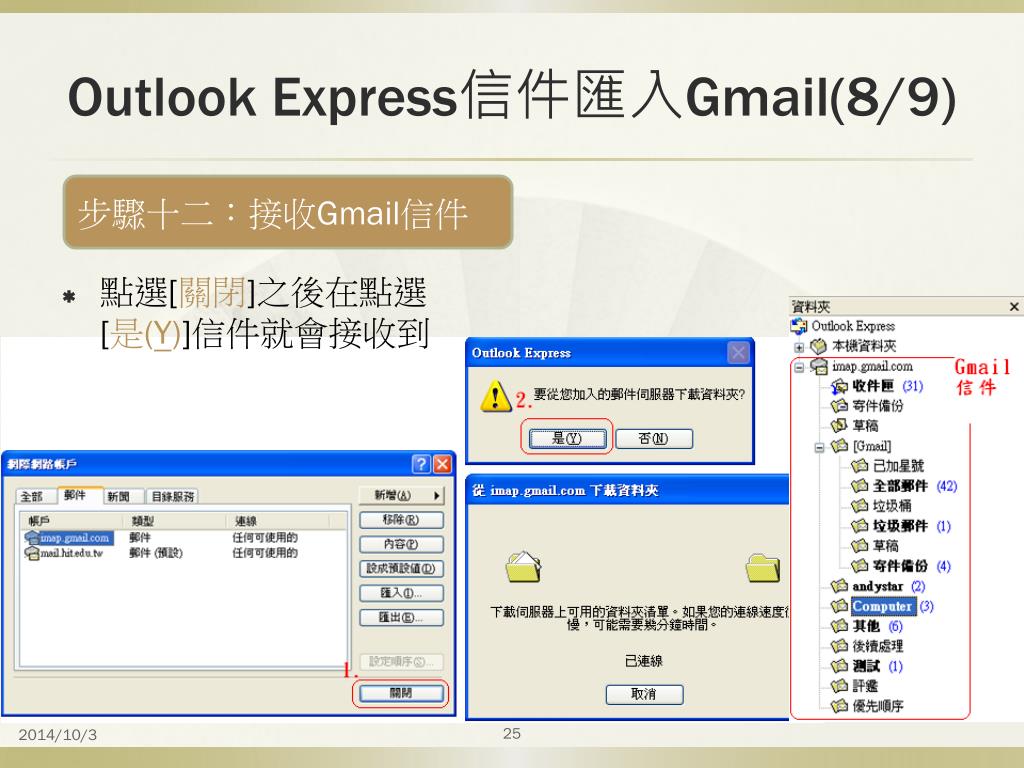The height and width of the screenshot is (768, 1024).
Task: Switch to the 目錄服務 tab
Action: [x=172, y=497]
